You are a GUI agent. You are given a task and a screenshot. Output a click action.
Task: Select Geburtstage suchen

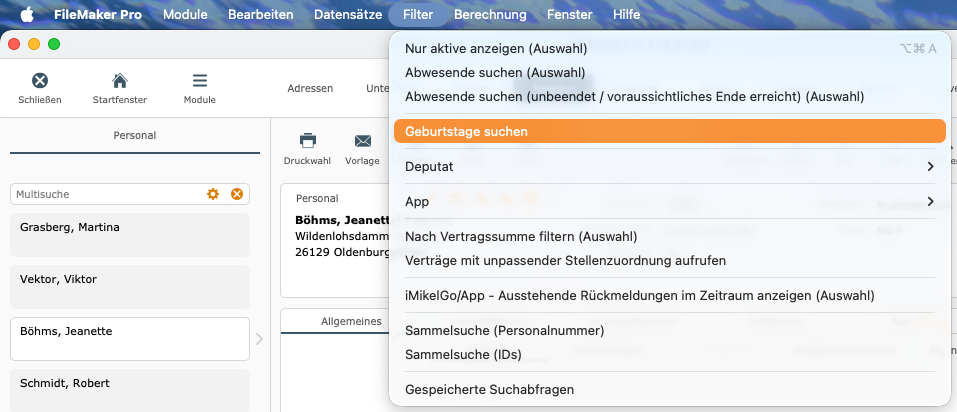tap(670, 131)
